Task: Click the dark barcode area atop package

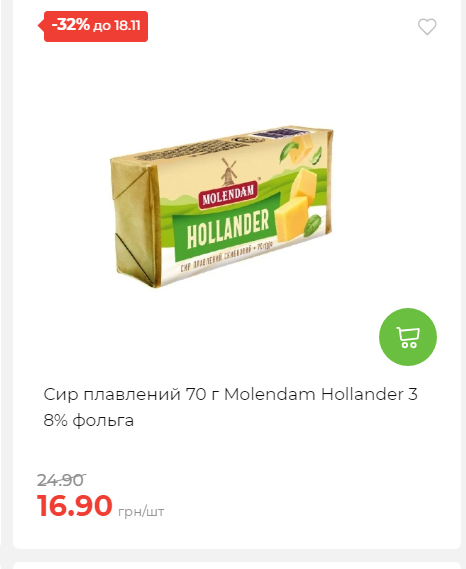Action: (277, 134)
